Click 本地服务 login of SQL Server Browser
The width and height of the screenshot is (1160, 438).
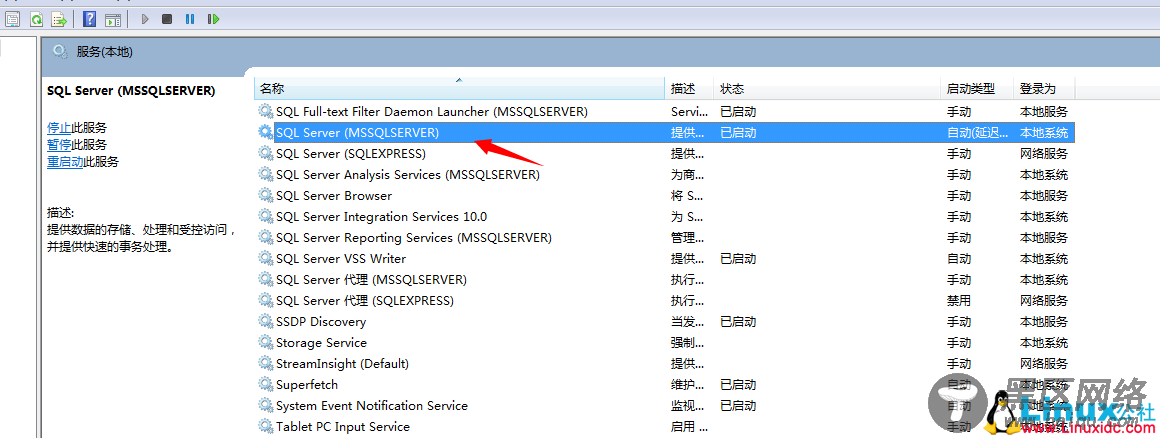(x=1044, y=195)
